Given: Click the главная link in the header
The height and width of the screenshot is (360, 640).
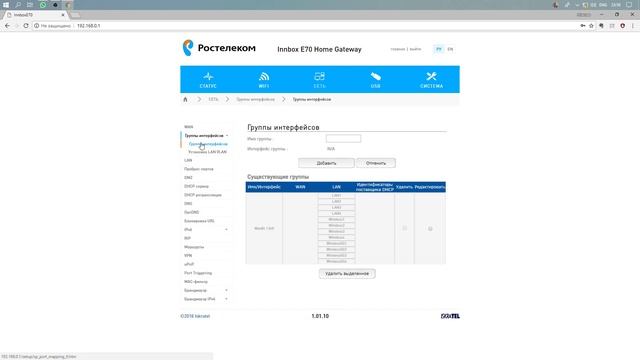Looking at the screenshot, I should [398, 49].
